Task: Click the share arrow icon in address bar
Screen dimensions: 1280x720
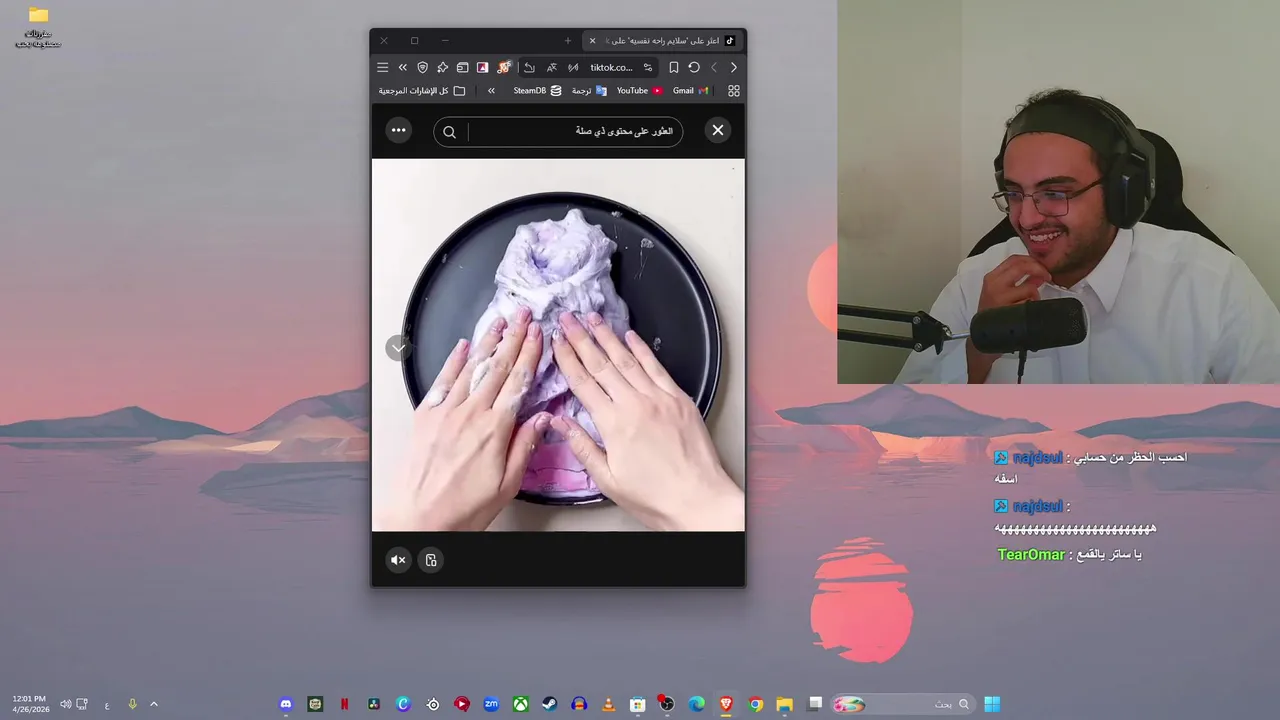Action: pyautogui.click(x=530, y=67)
